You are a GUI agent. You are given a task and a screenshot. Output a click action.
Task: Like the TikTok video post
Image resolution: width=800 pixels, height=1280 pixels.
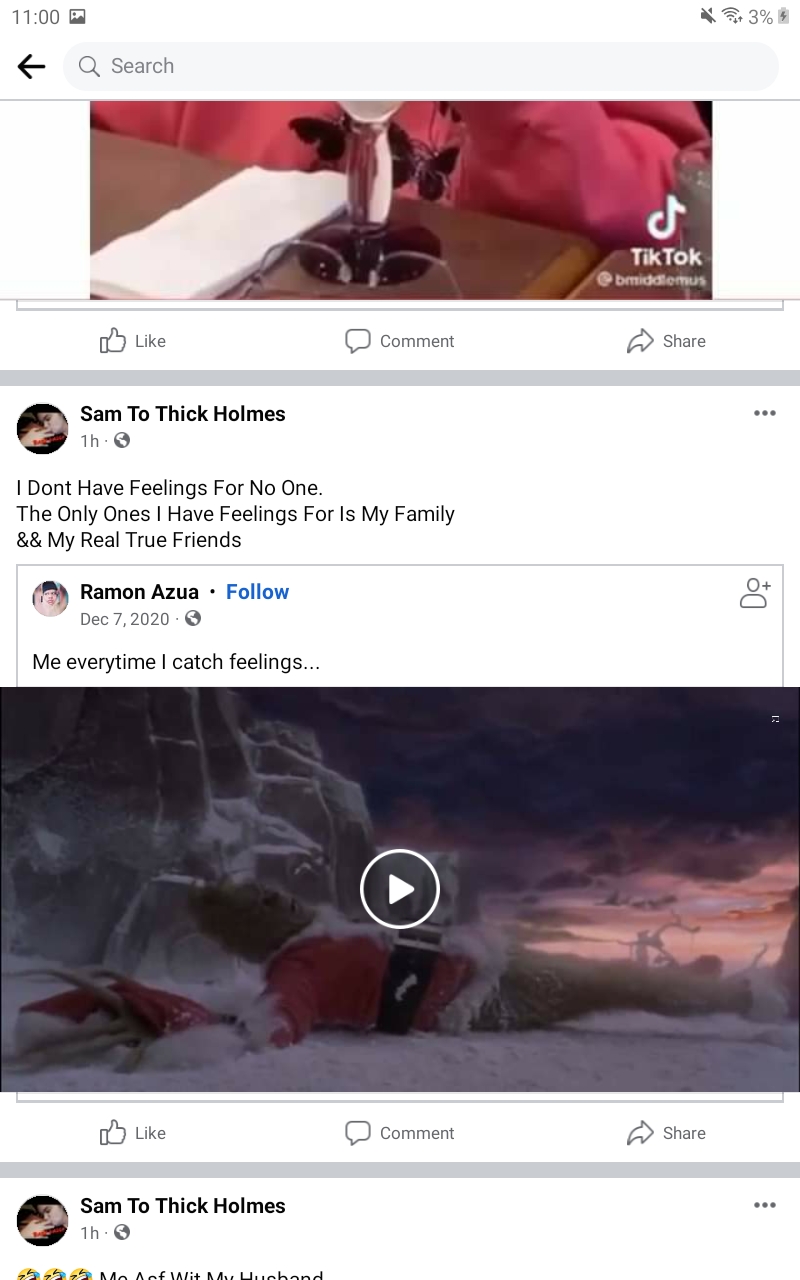click(133, 341)
